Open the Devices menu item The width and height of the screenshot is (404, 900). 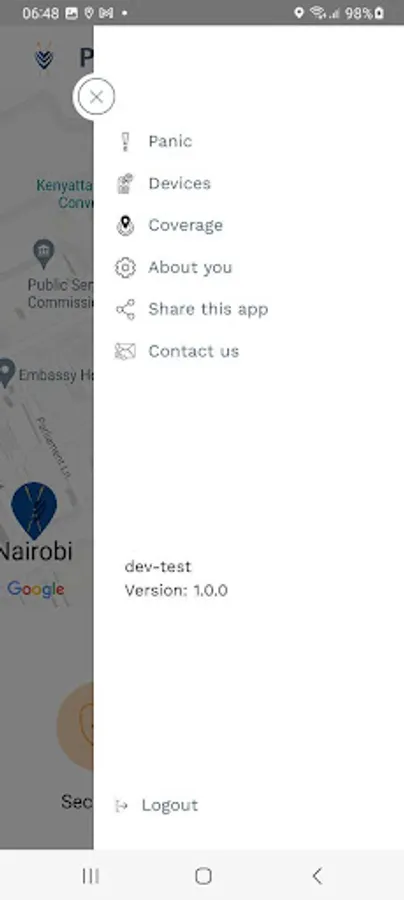180,184
